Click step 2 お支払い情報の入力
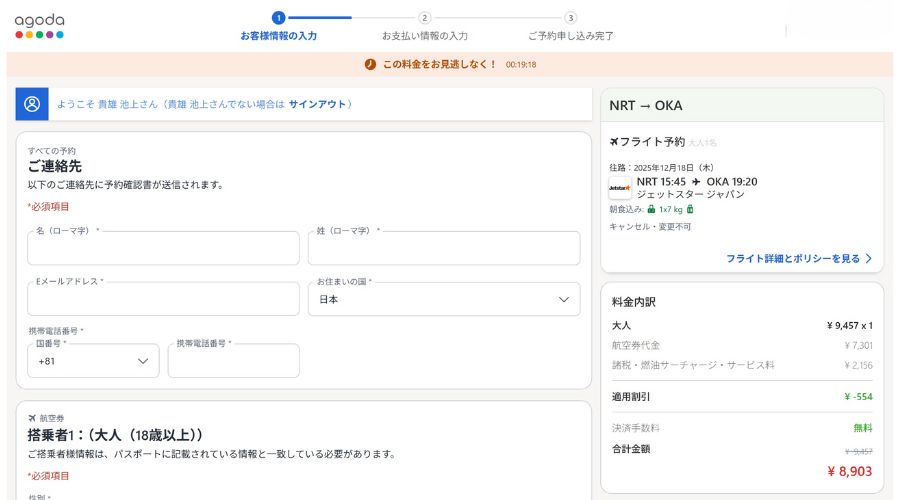900x500 pixels. tap(425, 27)
